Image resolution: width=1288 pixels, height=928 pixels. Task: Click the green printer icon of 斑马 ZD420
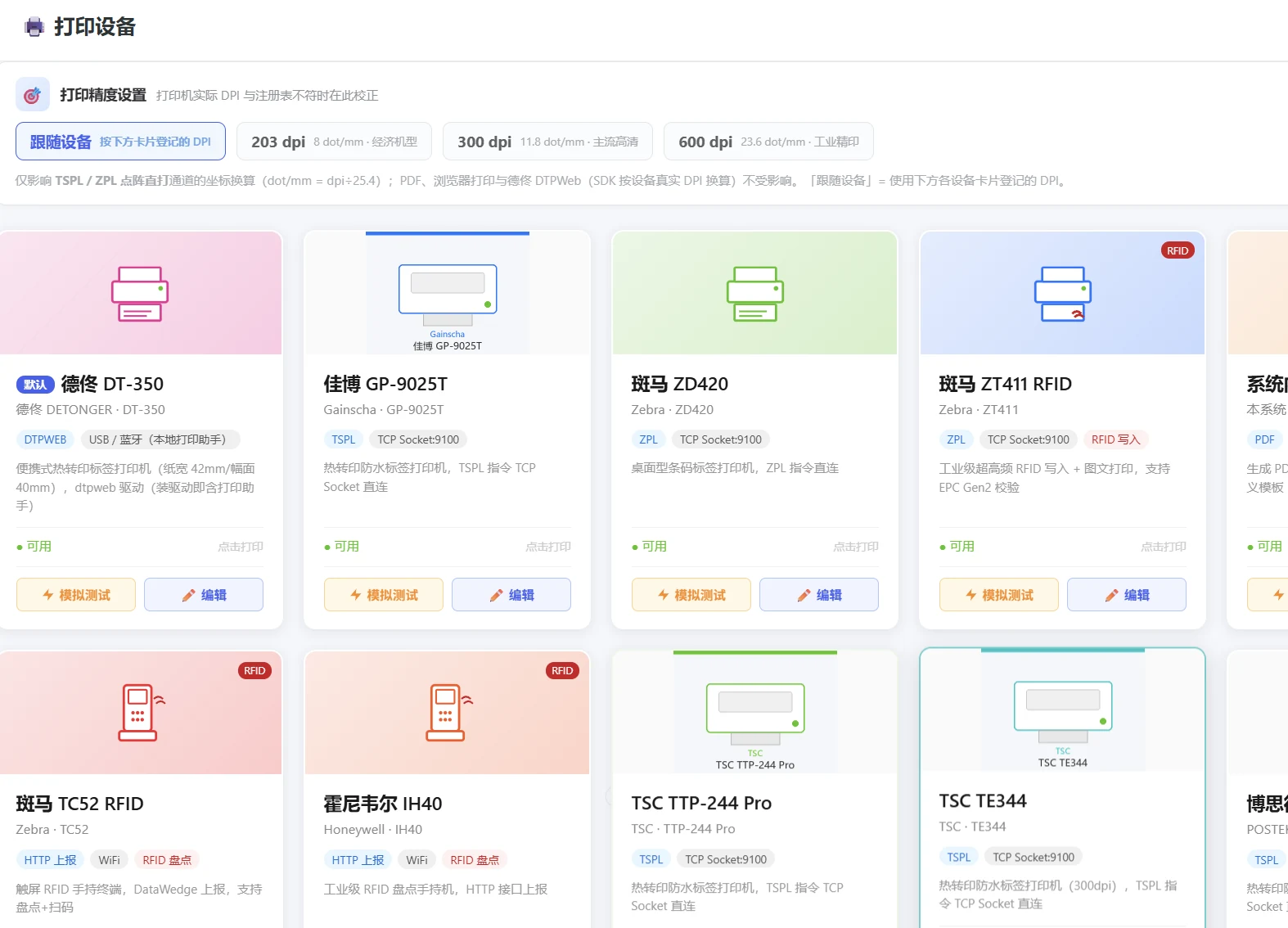tap(755, 294)
